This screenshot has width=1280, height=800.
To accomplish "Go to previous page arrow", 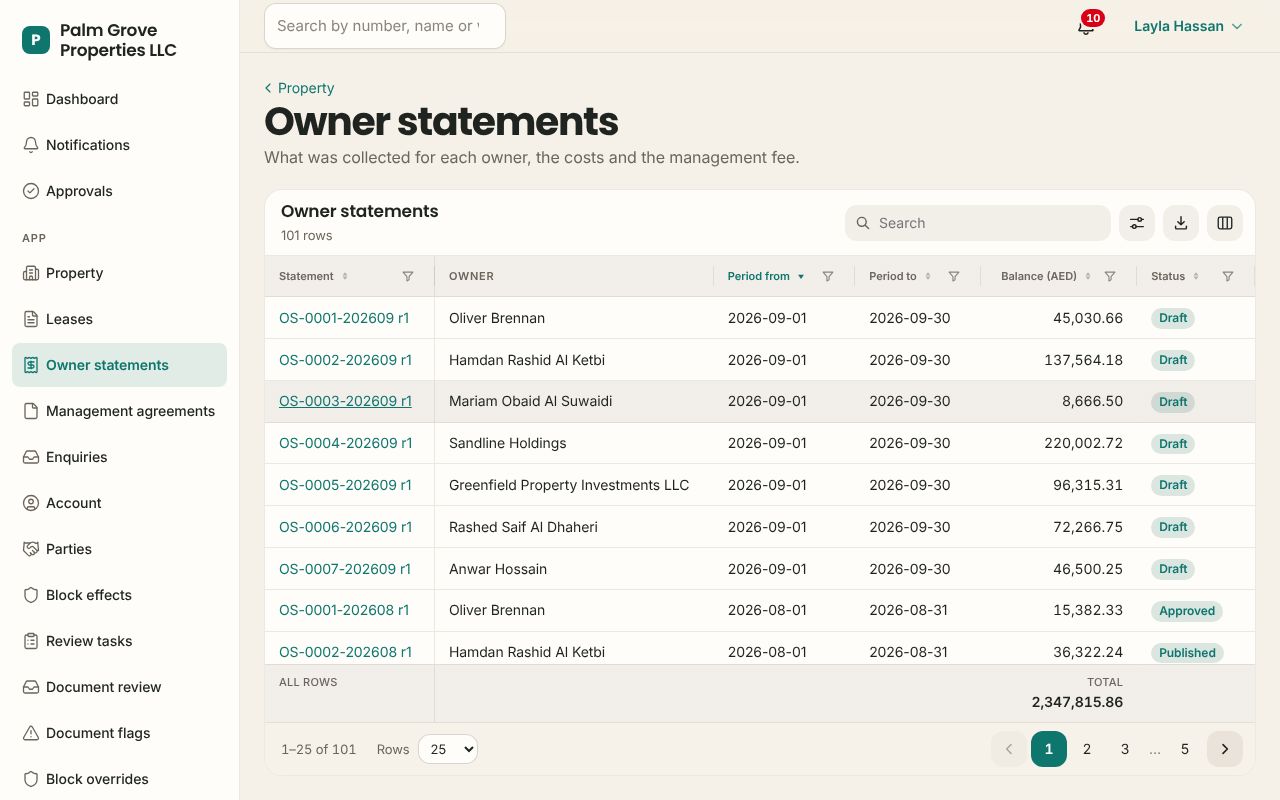I will pyautogui.click(x=1009, y=749).
